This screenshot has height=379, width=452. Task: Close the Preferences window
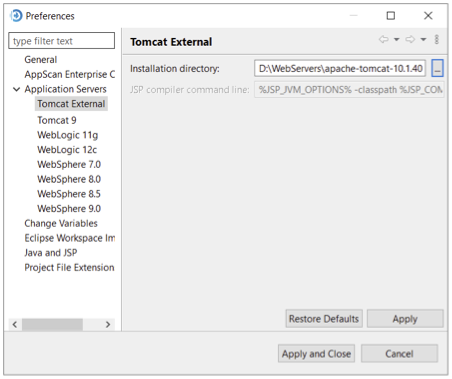(x=428, y=16)
